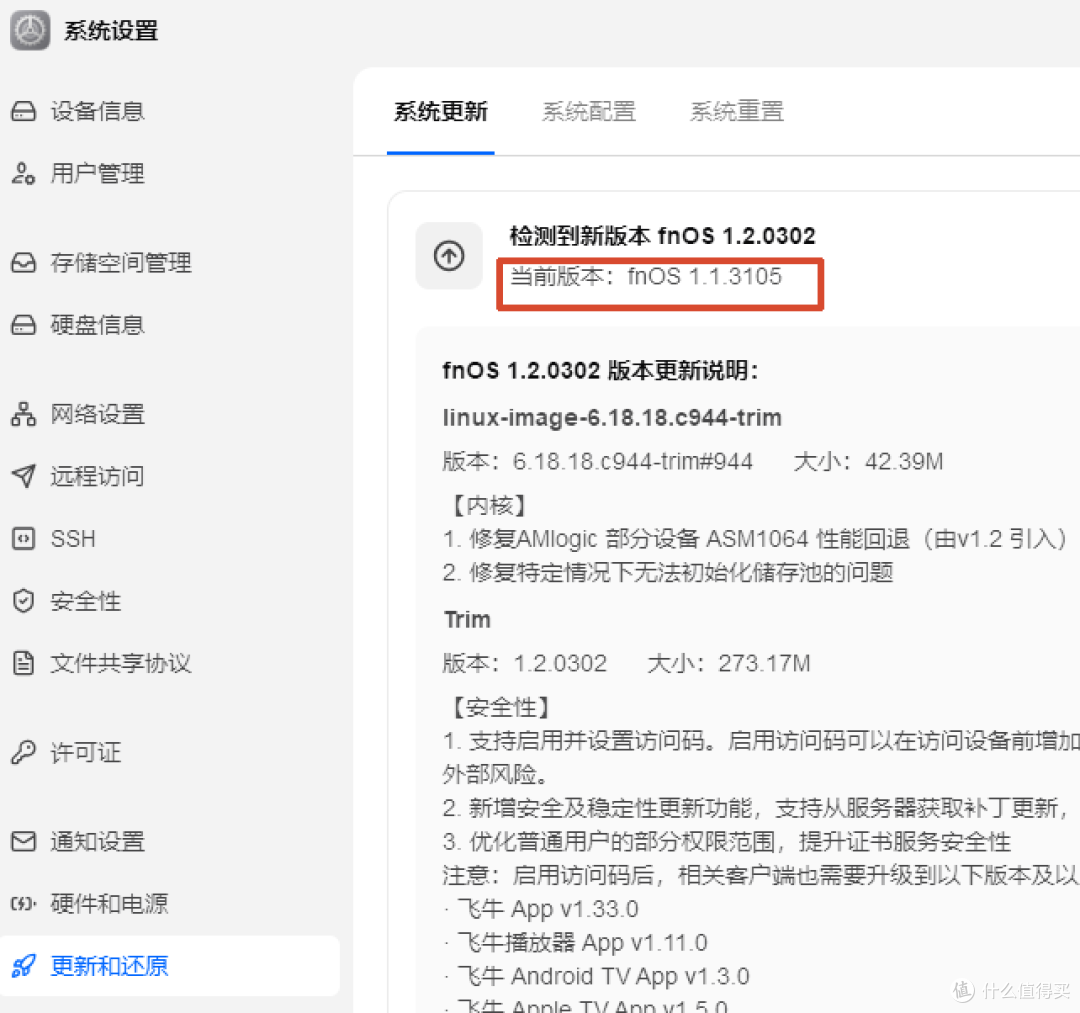Click the 文件共享协议 document icon
The height and width of the screenshot is (1013, 1080).
23,662
